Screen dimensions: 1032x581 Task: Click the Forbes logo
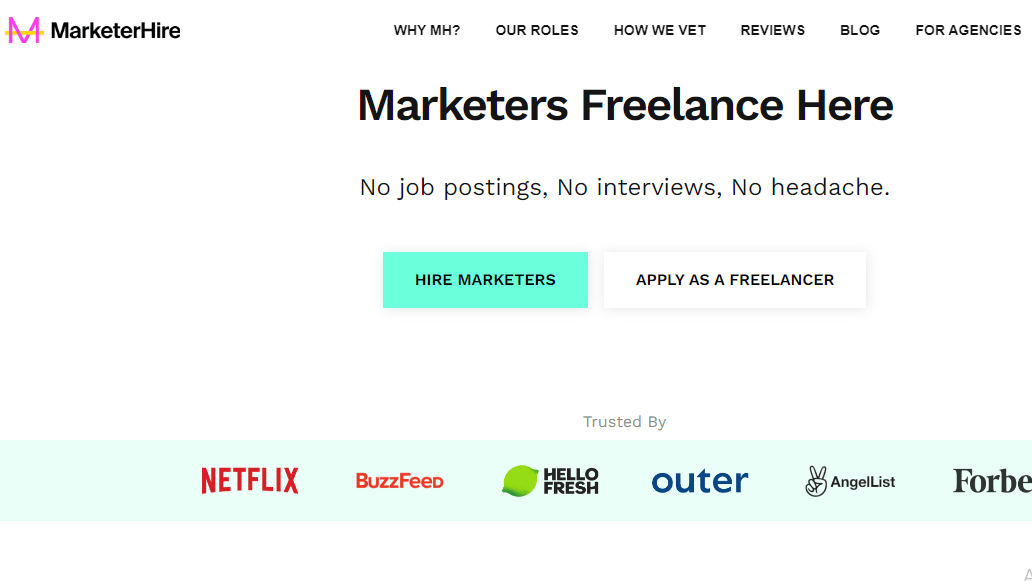point(993,481)
